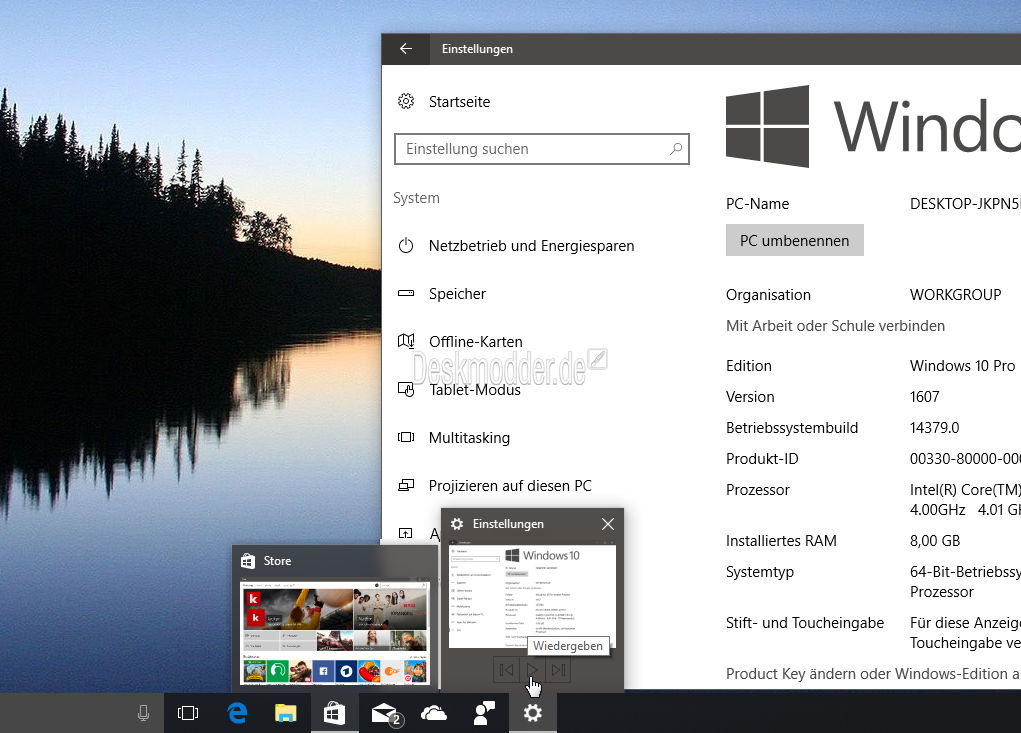Click the magnifier icon in the search box
This screenshot has height=733, width=1021.
[676, 149]
